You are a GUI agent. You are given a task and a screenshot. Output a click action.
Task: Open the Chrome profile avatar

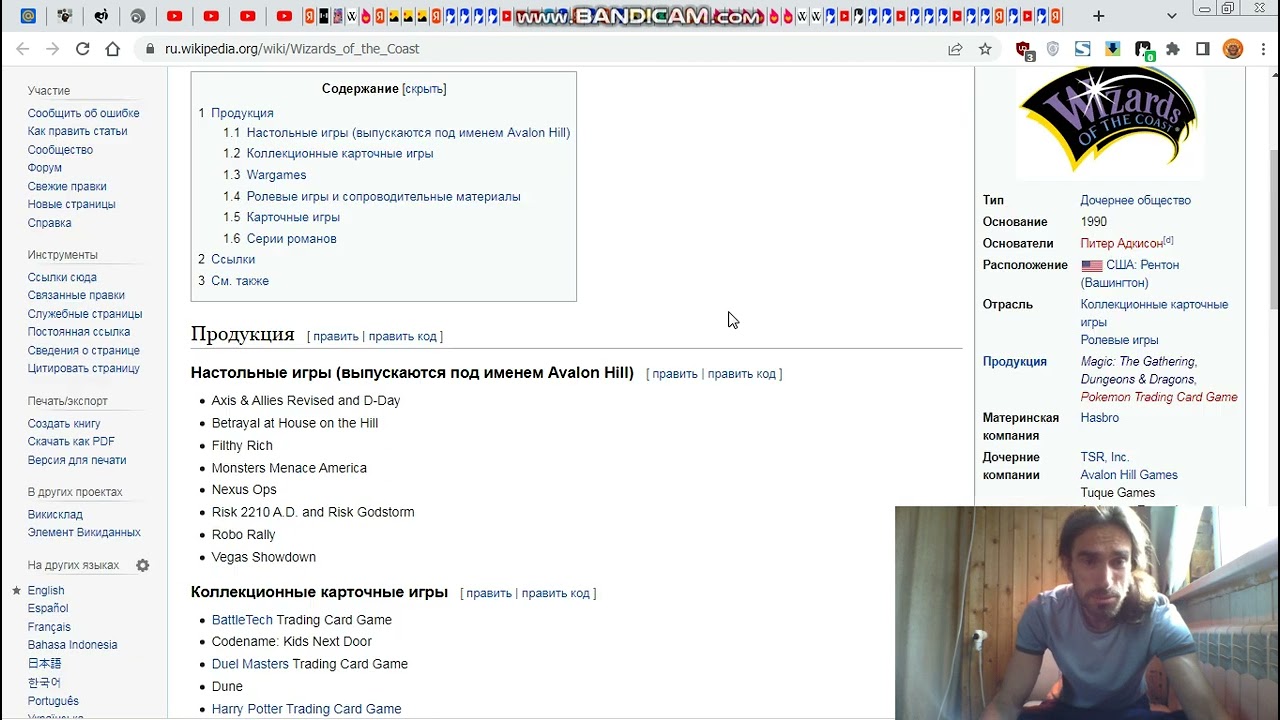[1233, 49]
